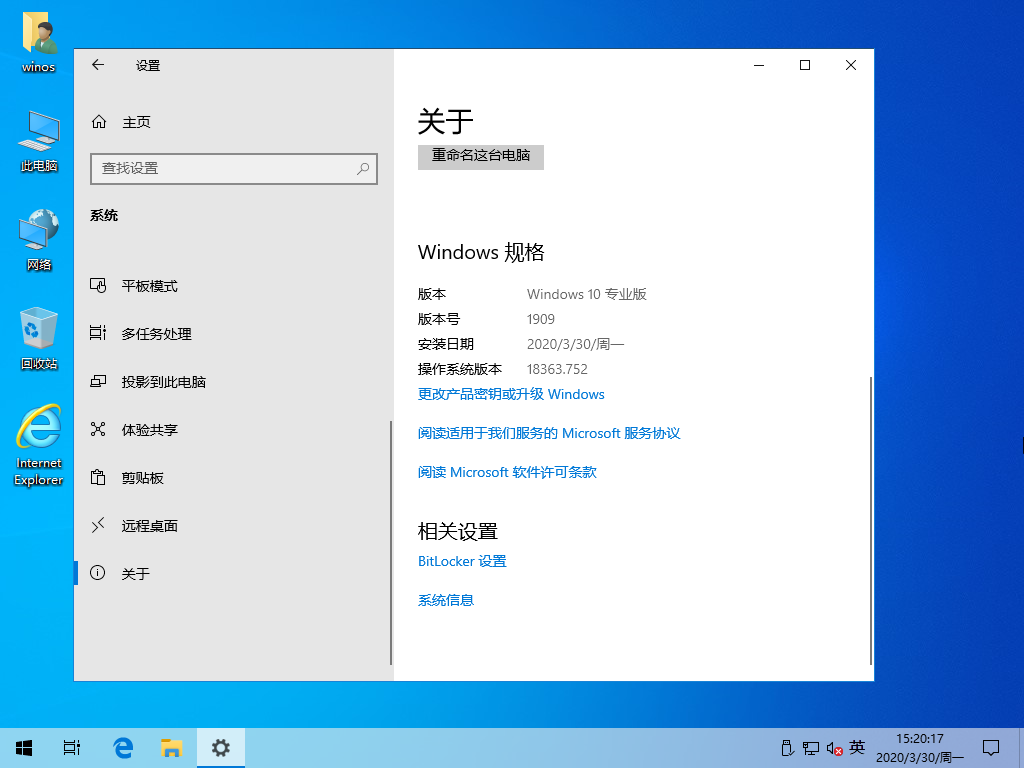Close the Settings window
The height and width of the screenshot is (768, 1024).
click(x=850, y=65)
